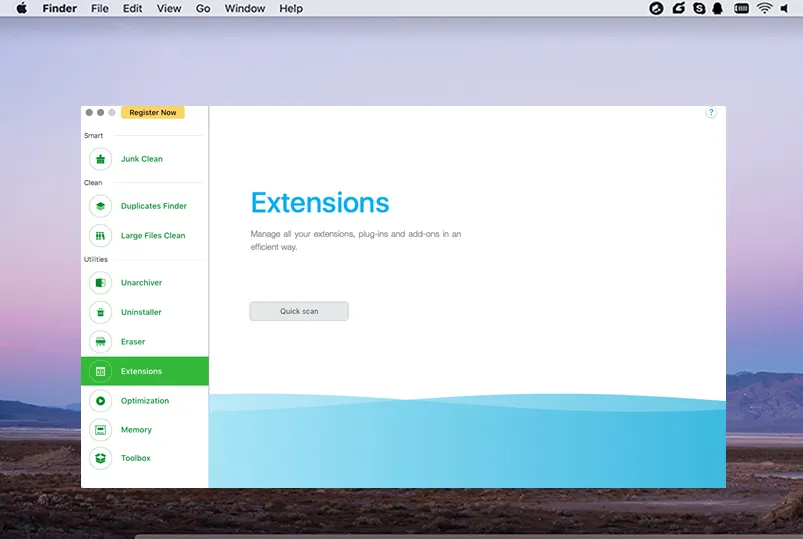Click the help question mark icon
This screenshot has width=803, height=539.
(x=711, y=113)
